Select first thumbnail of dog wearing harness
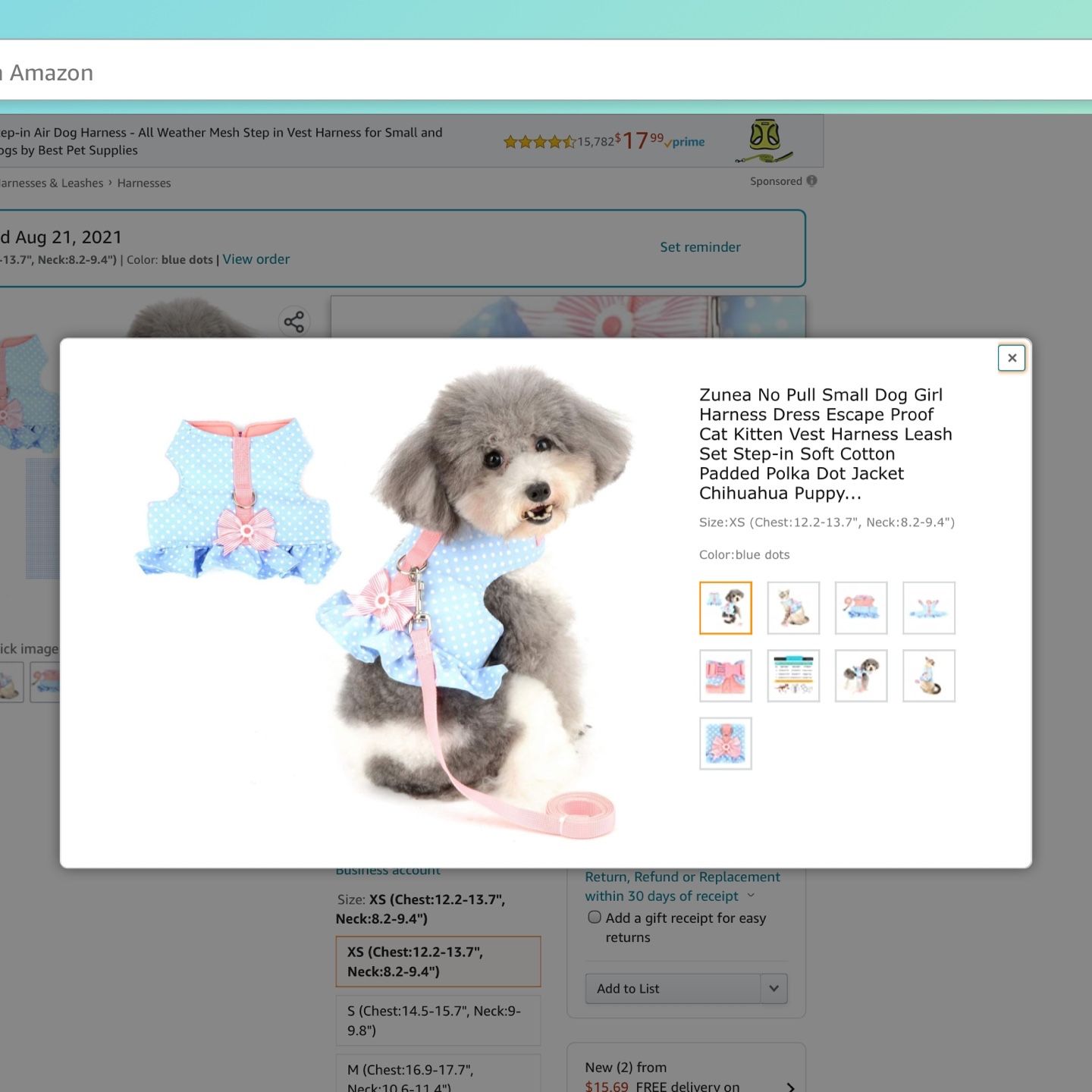 point(726,607)
